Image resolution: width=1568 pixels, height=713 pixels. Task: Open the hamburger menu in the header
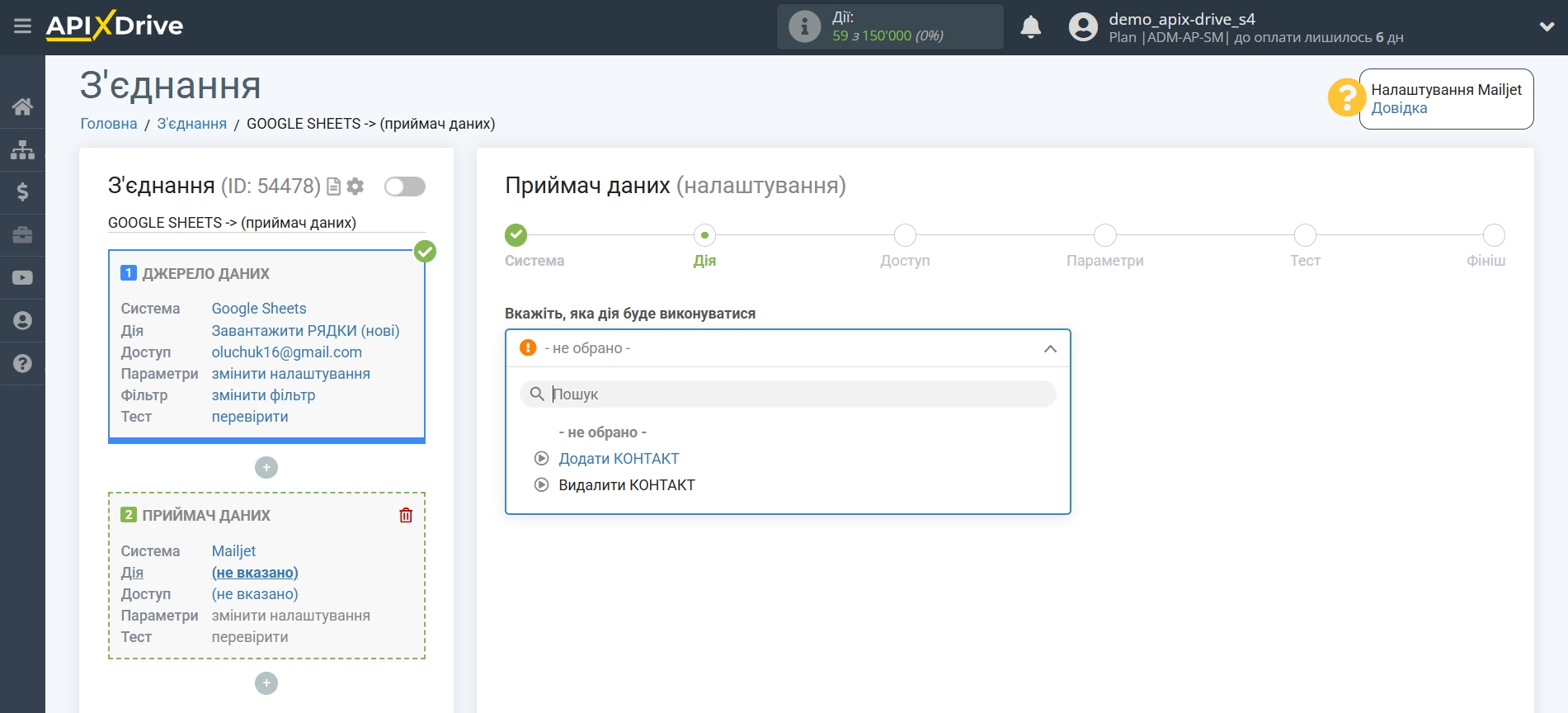pos(22,26)
